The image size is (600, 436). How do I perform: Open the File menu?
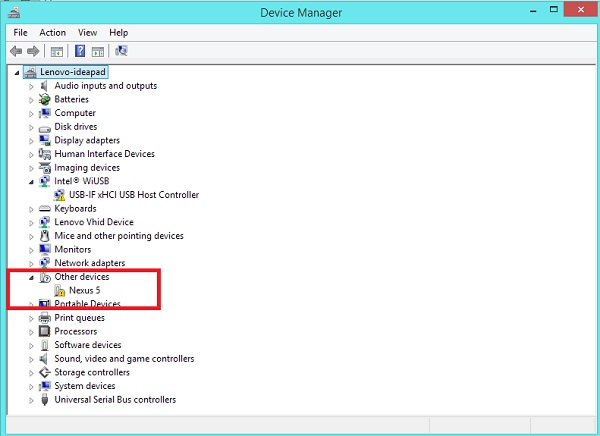click(21, 32)
